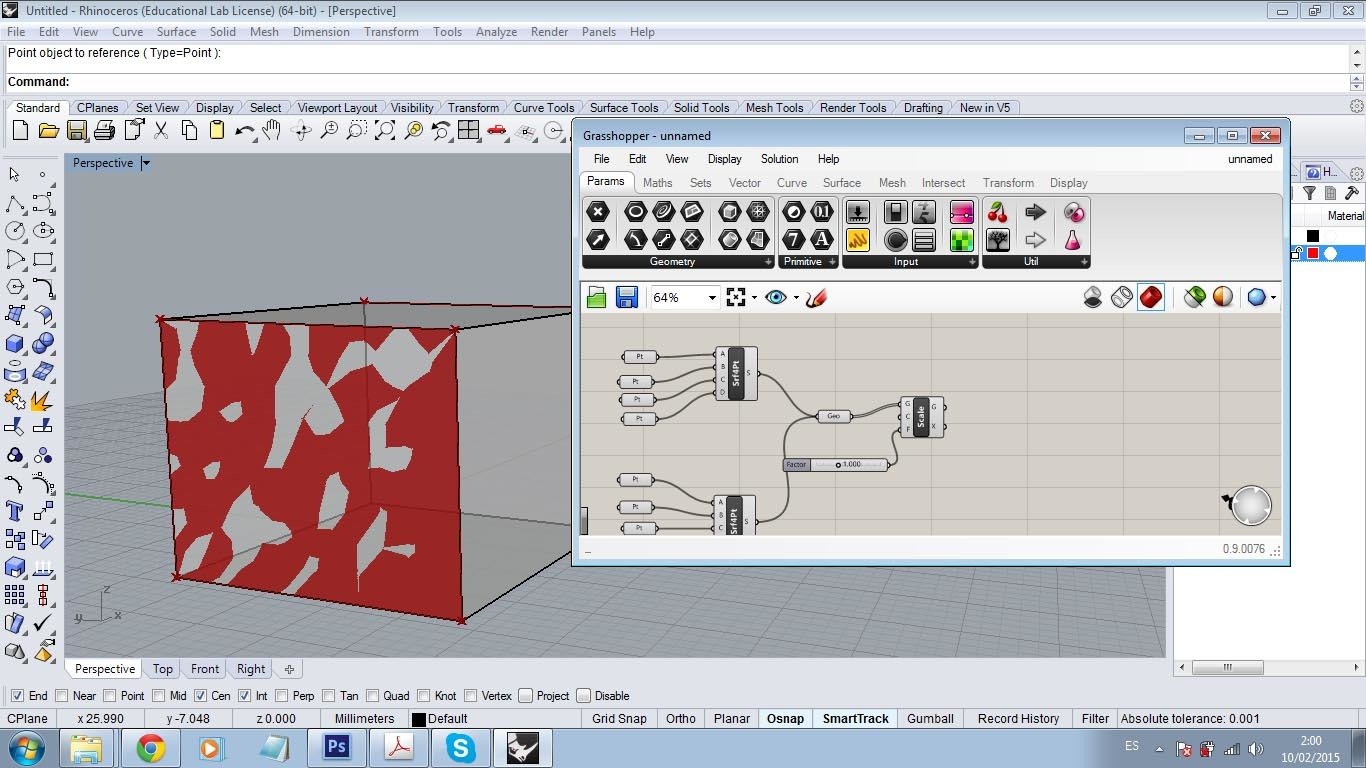The height and width of the screenshot is (768, 1366).
Task: Add a Point parameter from Geometry panel
Action: pos(598,211)
